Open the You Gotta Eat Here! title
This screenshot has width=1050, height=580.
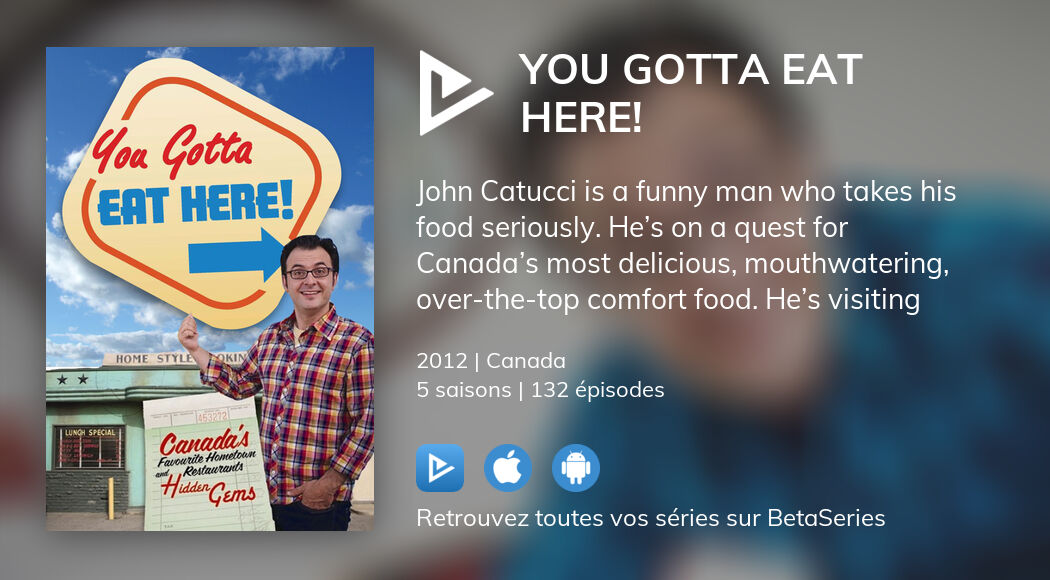point(690,93)
